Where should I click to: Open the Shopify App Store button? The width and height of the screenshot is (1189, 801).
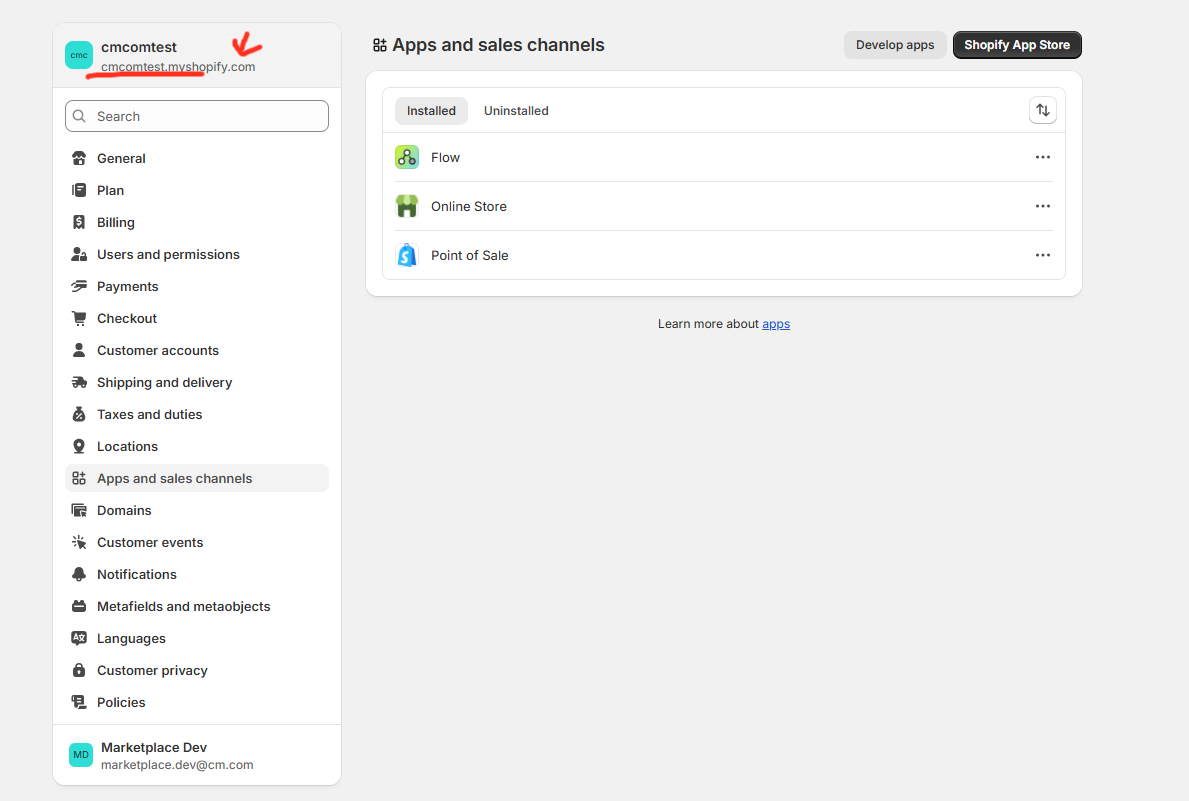point(1016,45)
